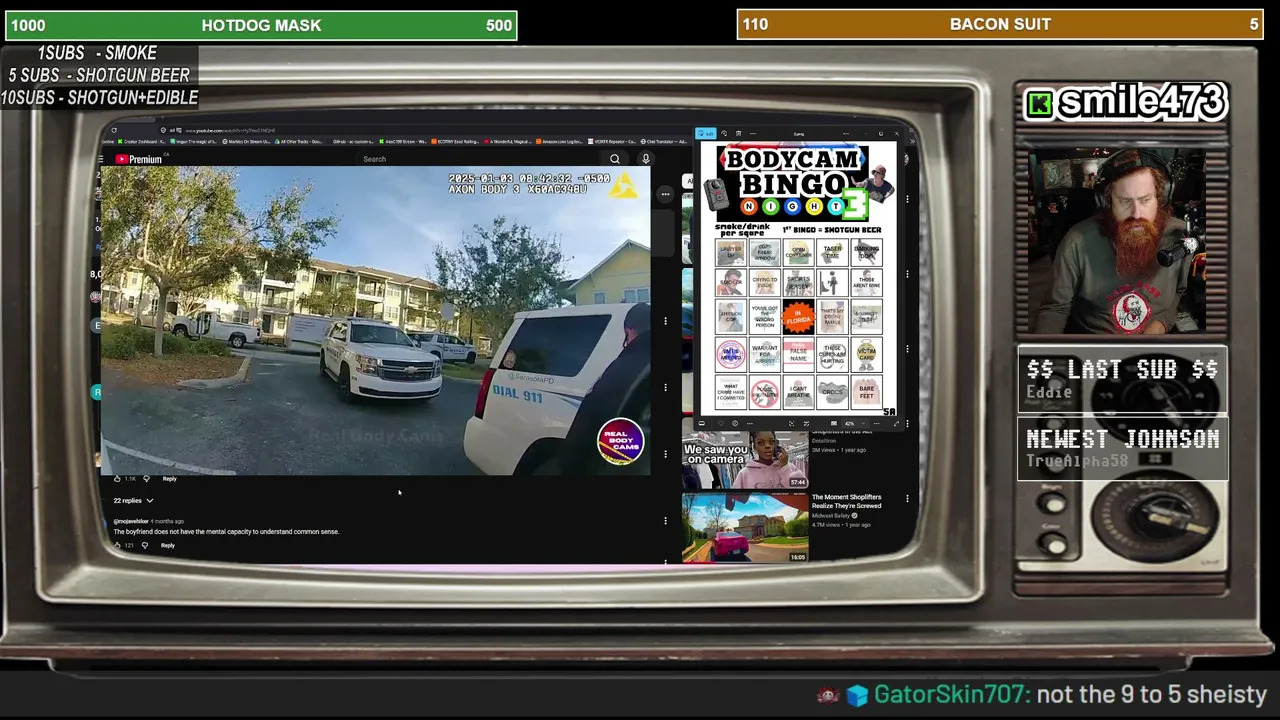Click the BACON SUIT goal bar

tap(1000, 24)
